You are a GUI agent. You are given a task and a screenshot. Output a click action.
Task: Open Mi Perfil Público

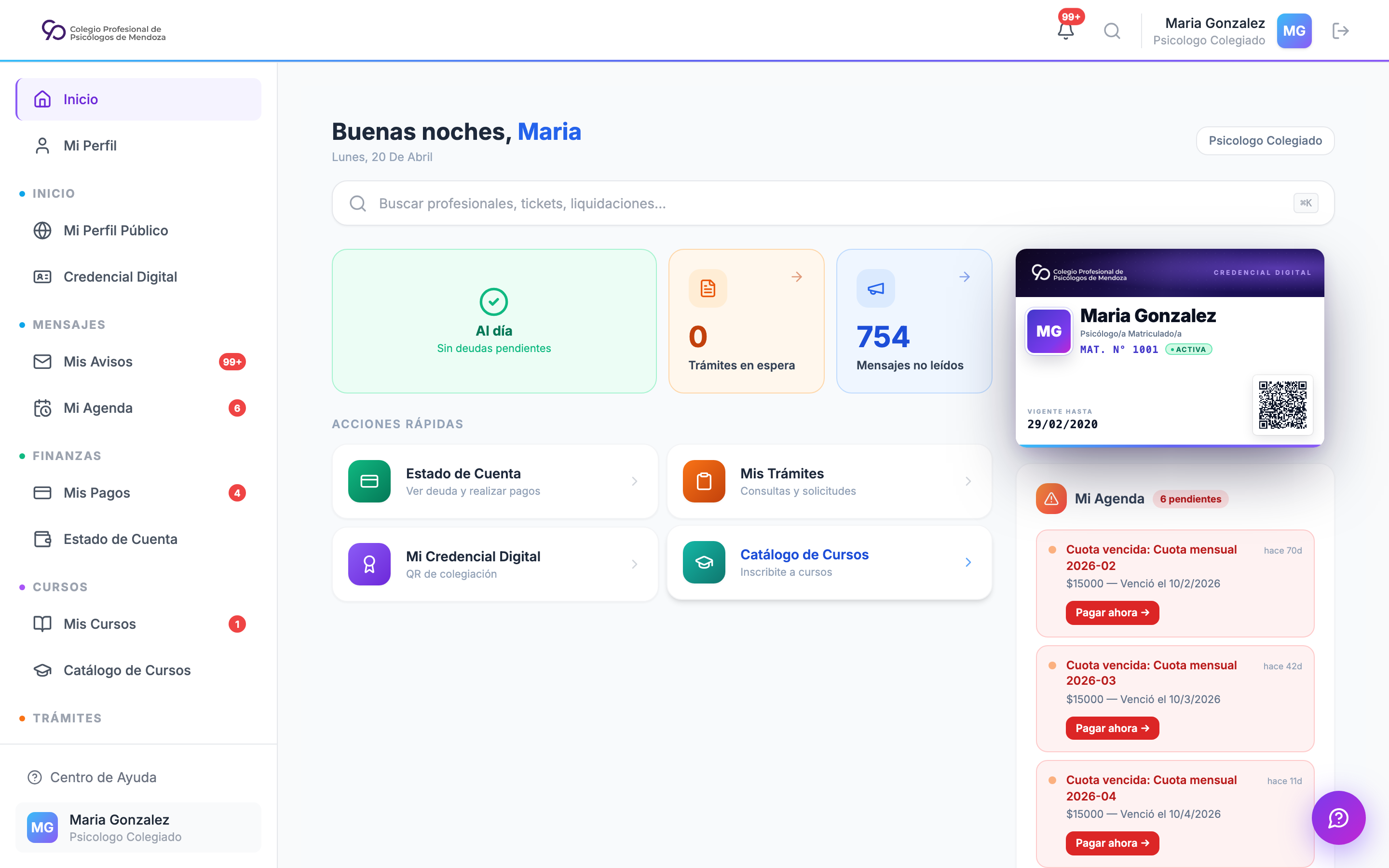tap(138, 231)
